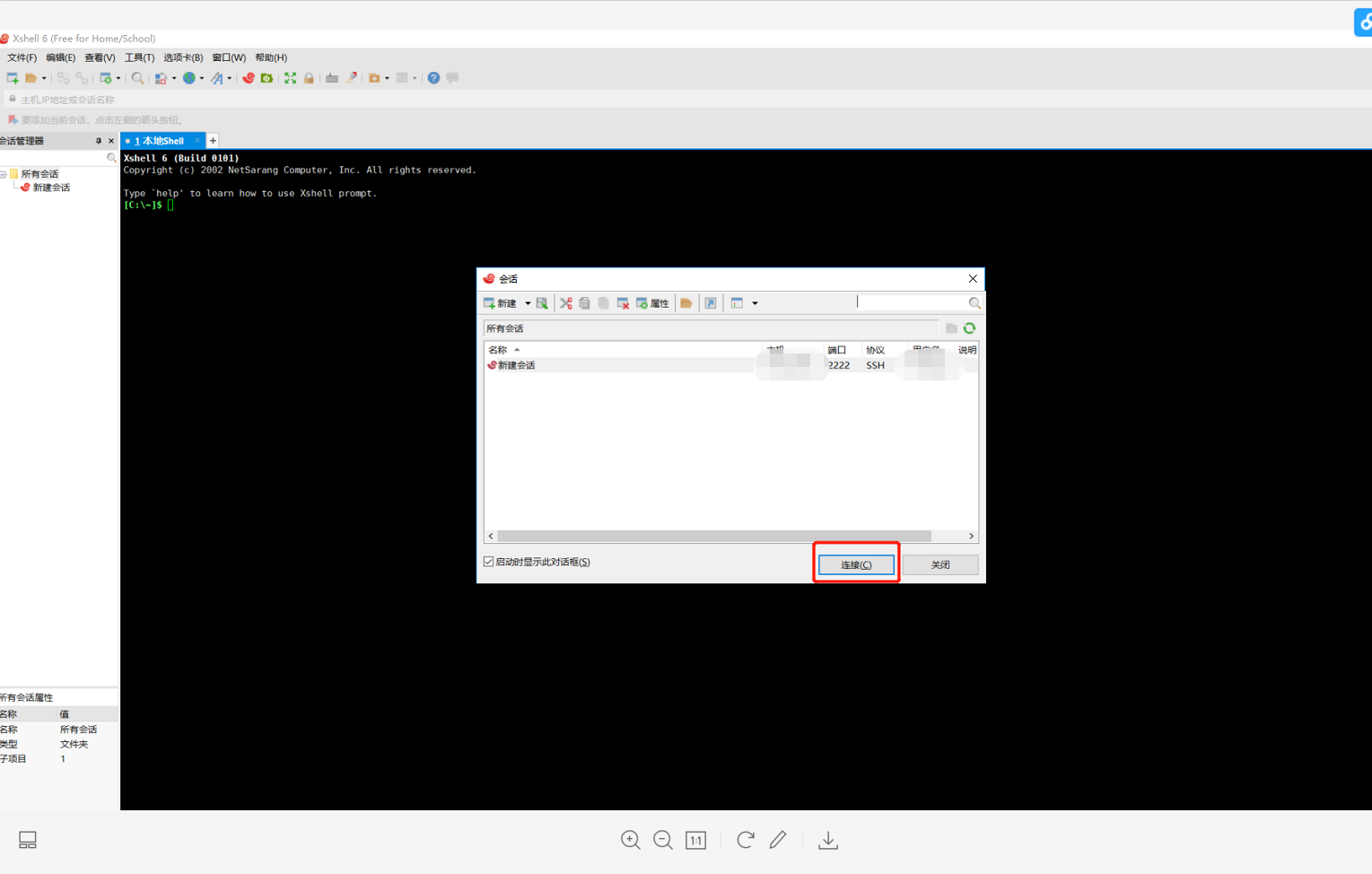Viewport: 1372px width, 874px height.
Task: Click the blue arrow shortcut icon in dialog
Action: tap(711, 303)
